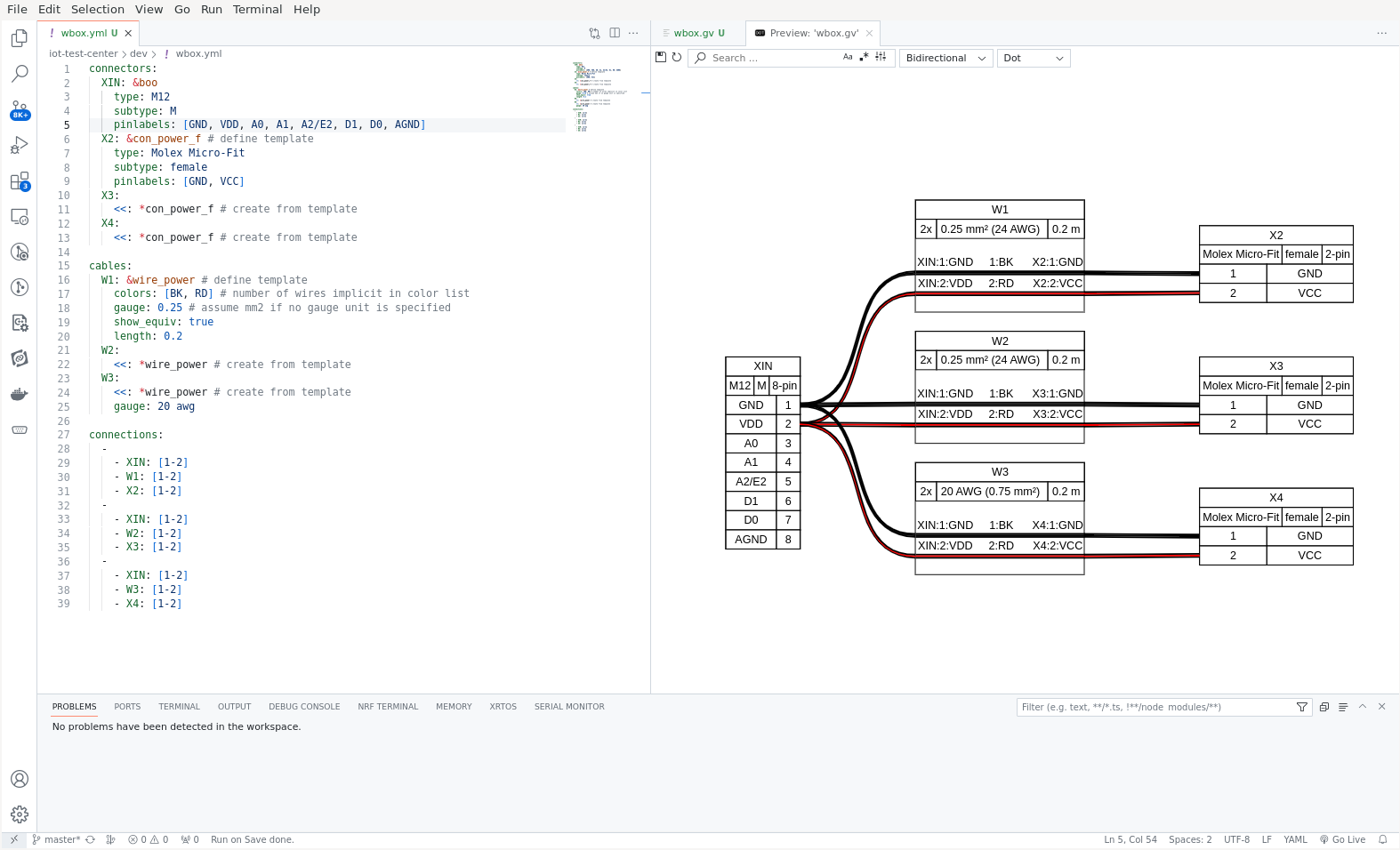The image size is (1400, 850).
Task: Click UTF-8 encoding in status bar
Action: (x=1236, y=839)
